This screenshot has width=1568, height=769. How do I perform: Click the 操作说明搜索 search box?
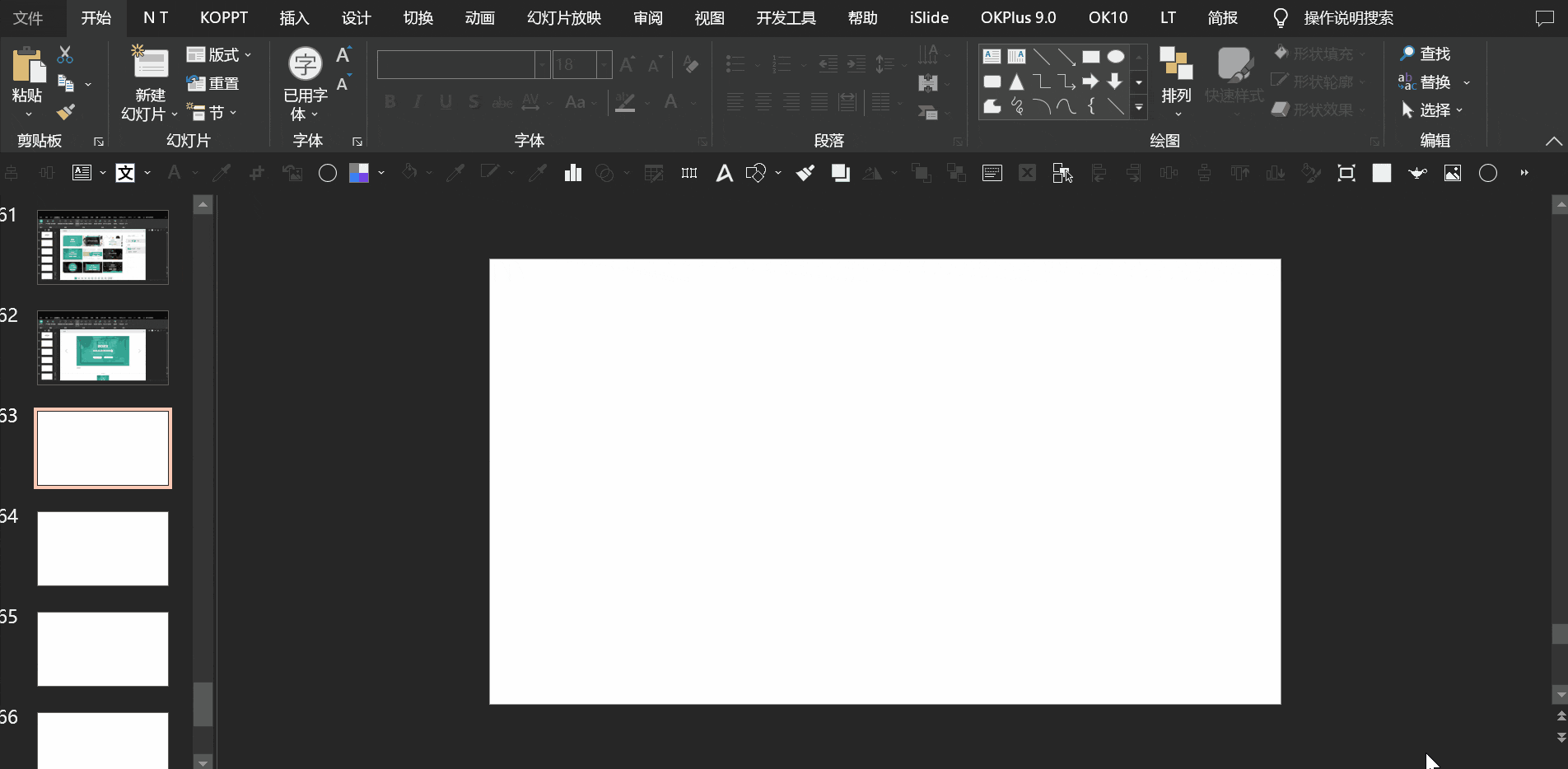(x=1348, y=18)
